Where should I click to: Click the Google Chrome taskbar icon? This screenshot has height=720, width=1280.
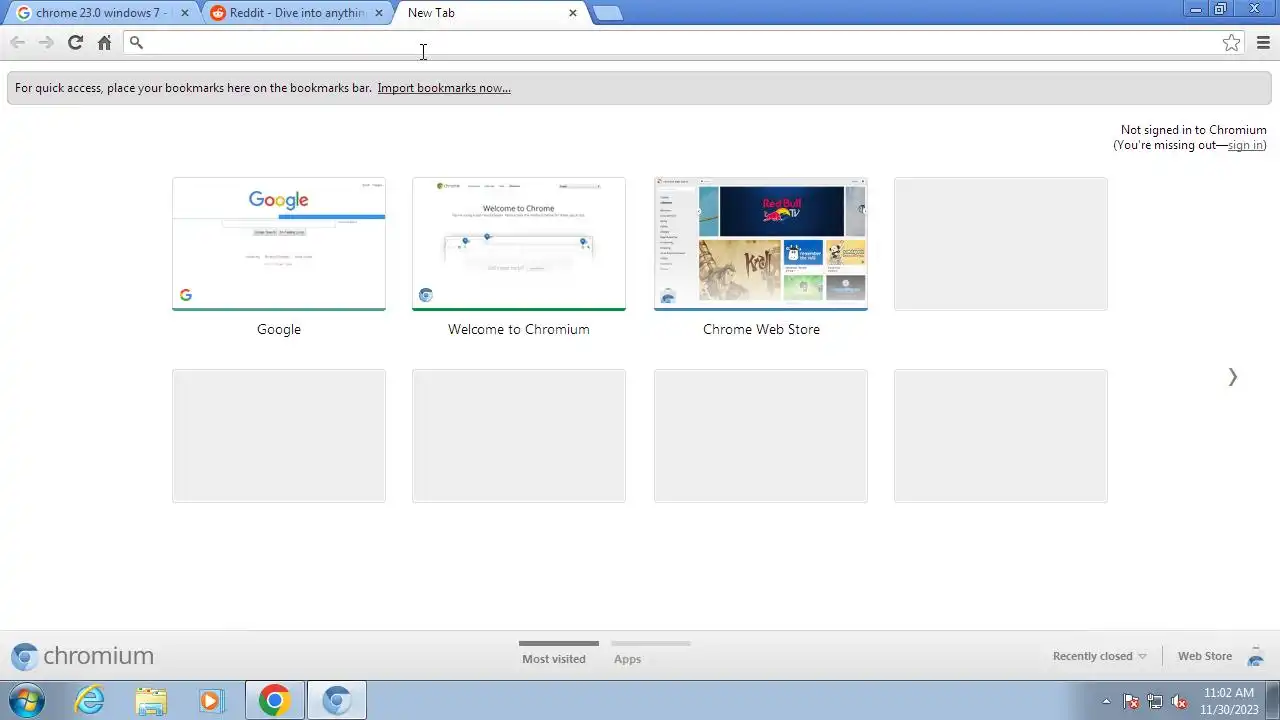point(275,700)
